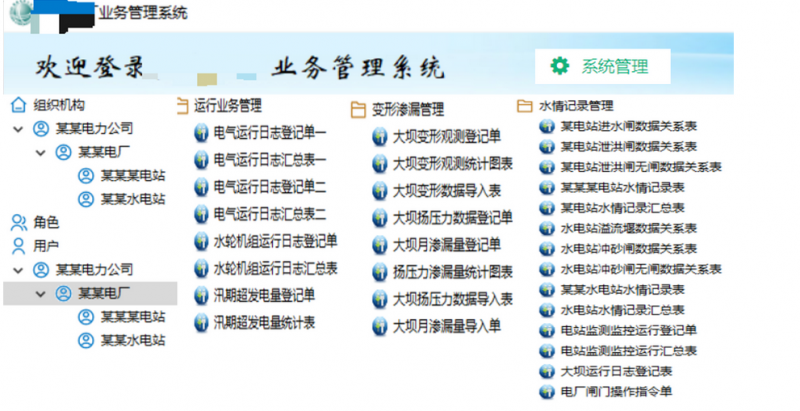Viewport: 800px width, 411px height.
Task: Click the person icon beside 用户
Action: click(x=17, y=245)
